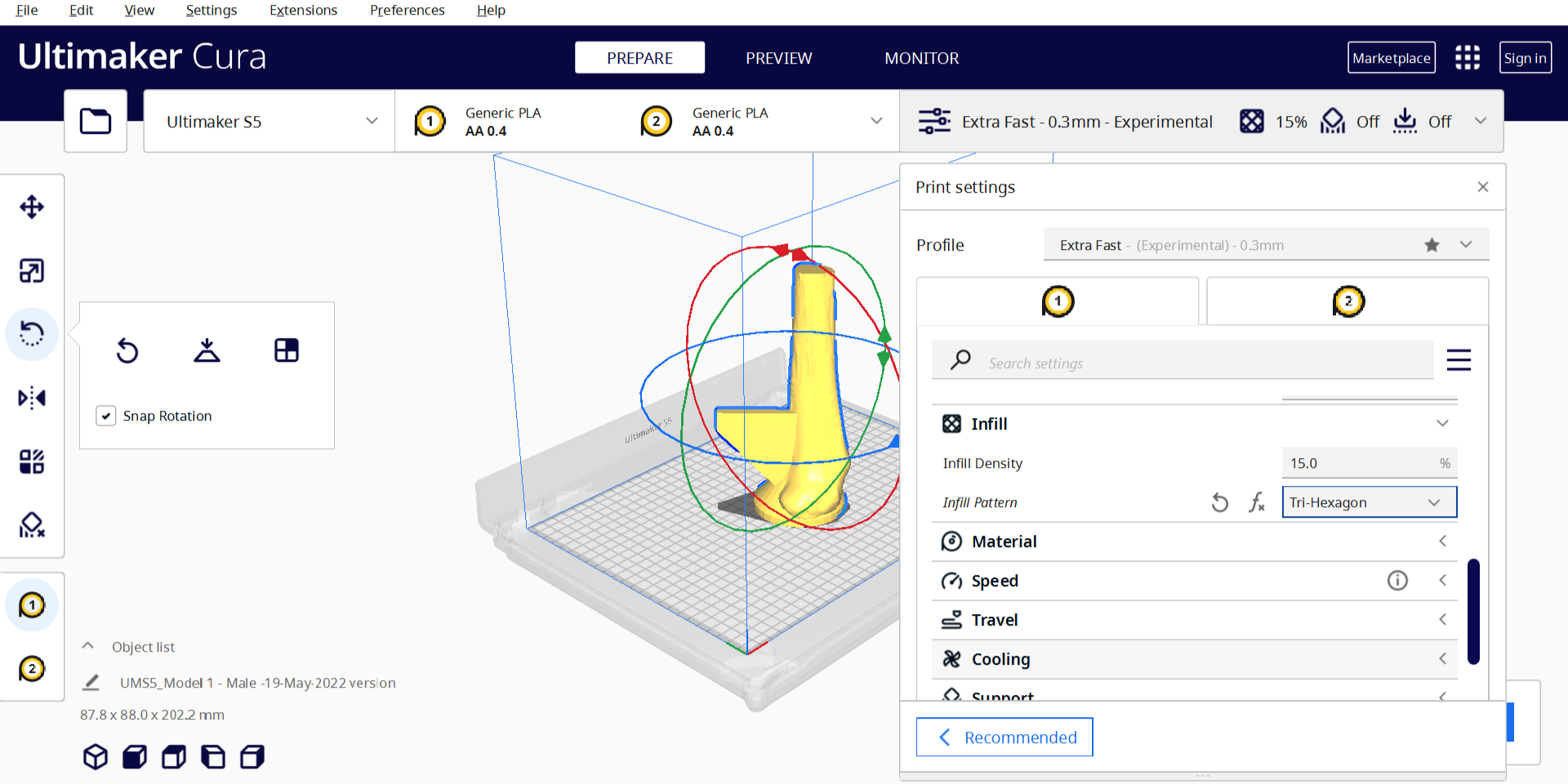Open the Infill Pattern dropdown
This screenshot has width=1568, height=784.
coord(1369,502)
